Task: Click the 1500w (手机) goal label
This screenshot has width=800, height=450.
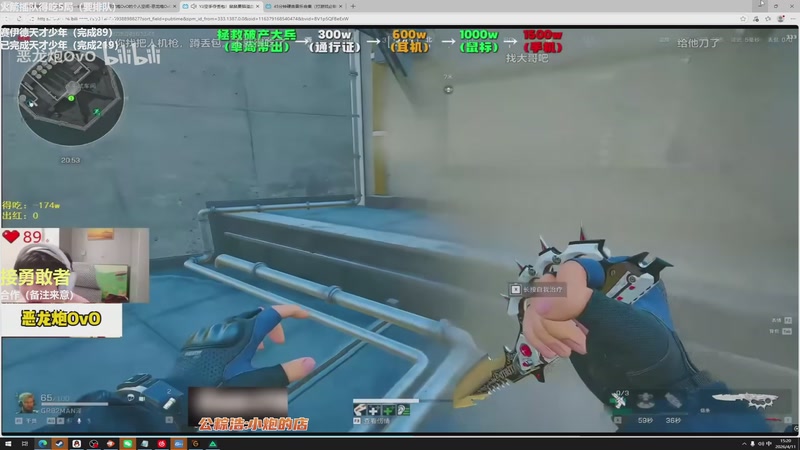Action: pyautogui.click(x=542, y=41)
